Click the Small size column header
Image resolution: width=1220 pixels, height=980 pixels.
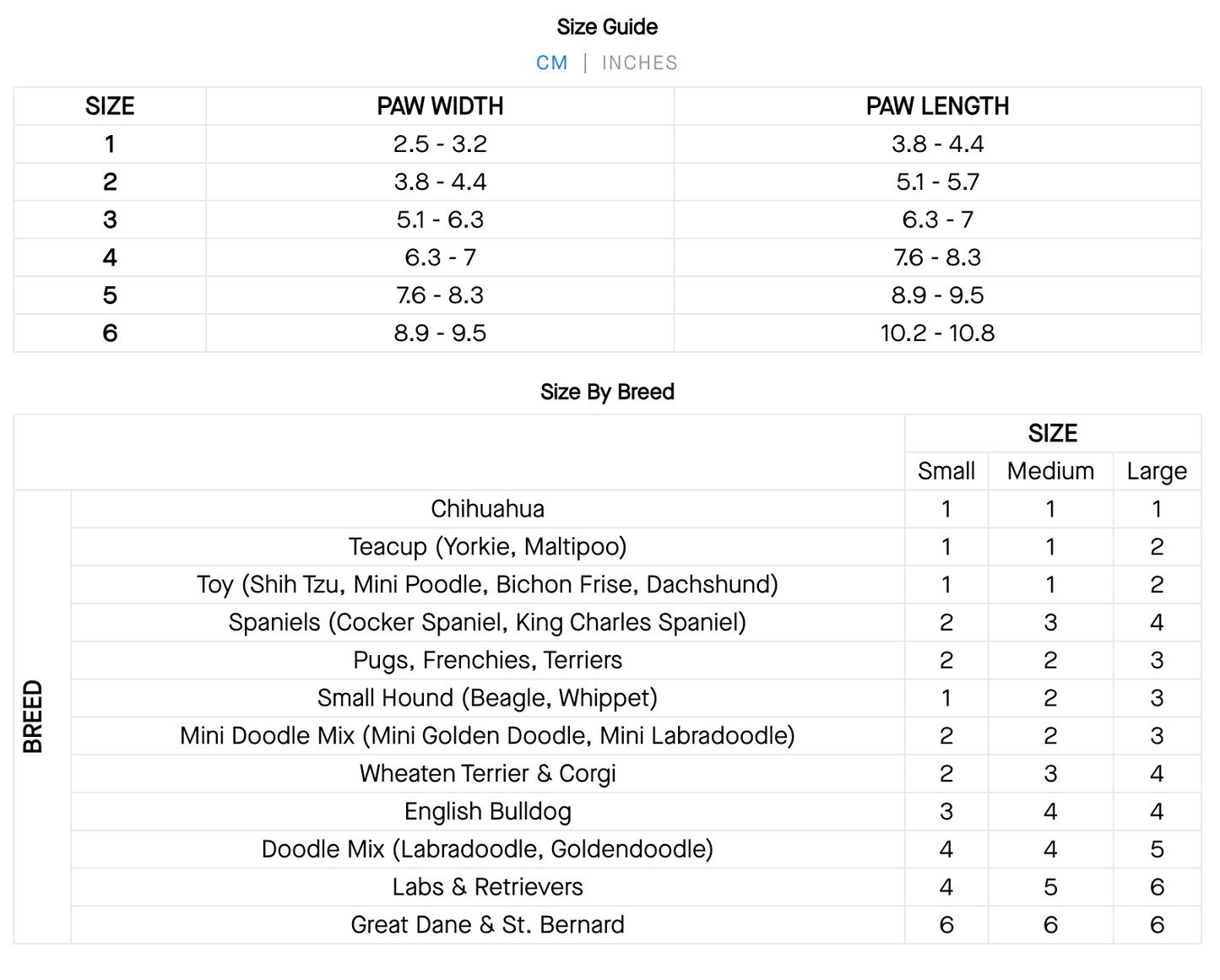(946, 471)
